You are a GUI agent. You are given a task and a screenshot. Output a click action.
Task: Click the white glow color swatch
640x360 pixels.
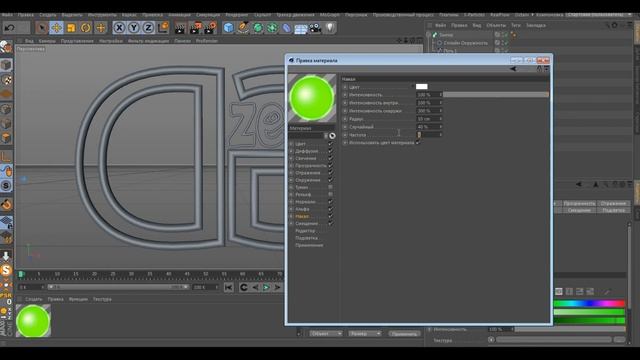point(422,87)
